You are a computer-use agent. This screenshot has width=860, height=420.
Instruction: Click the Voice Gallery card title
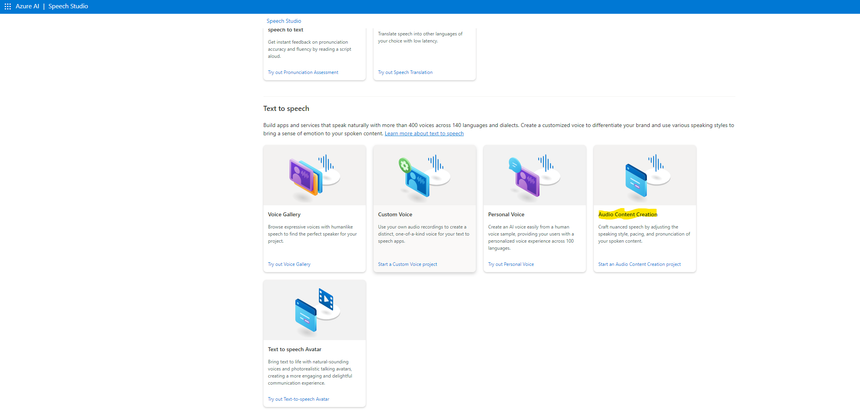coord(284,214)
